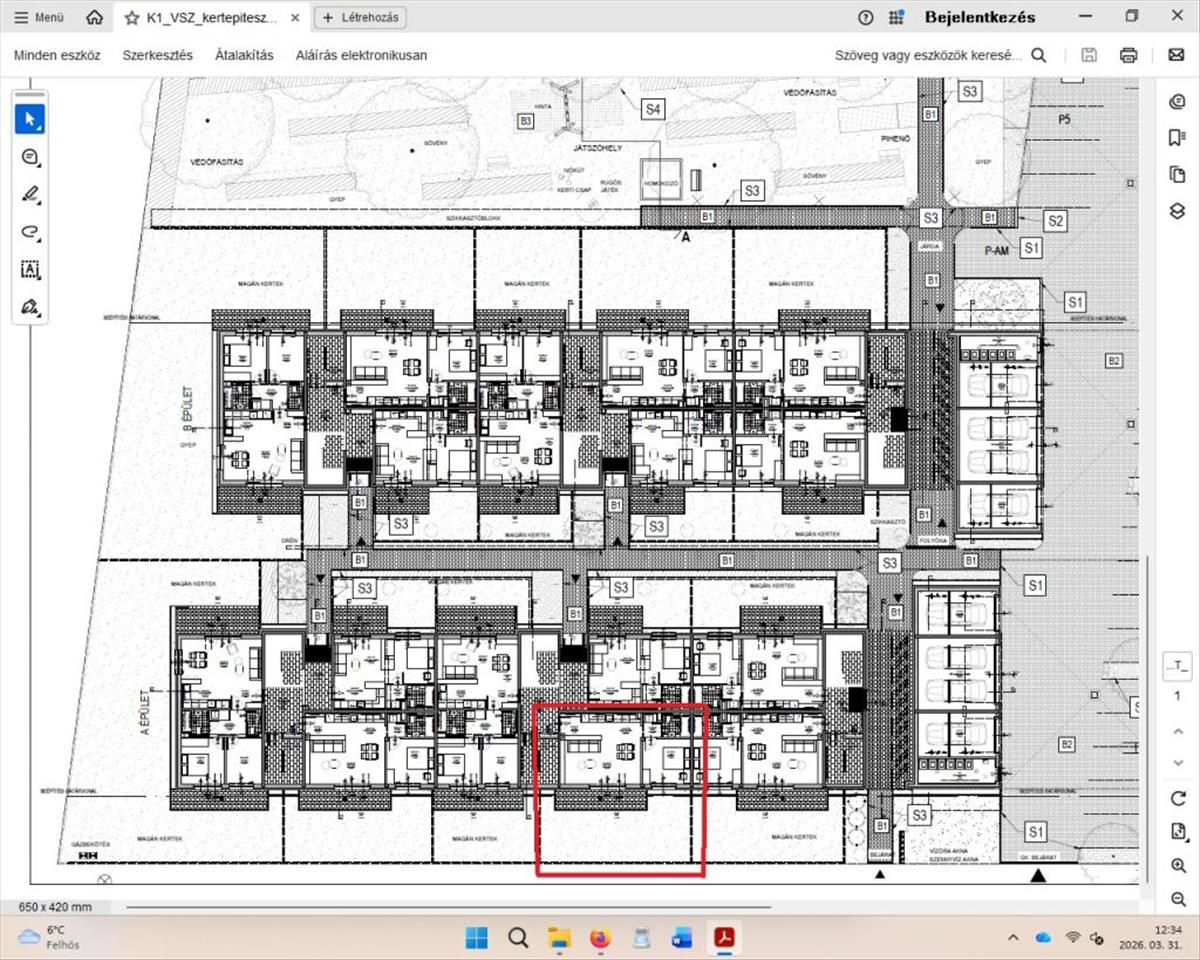Pick the freehand draw loop tool
Viewport: 1200px width, 960px height.
(30, 232)
